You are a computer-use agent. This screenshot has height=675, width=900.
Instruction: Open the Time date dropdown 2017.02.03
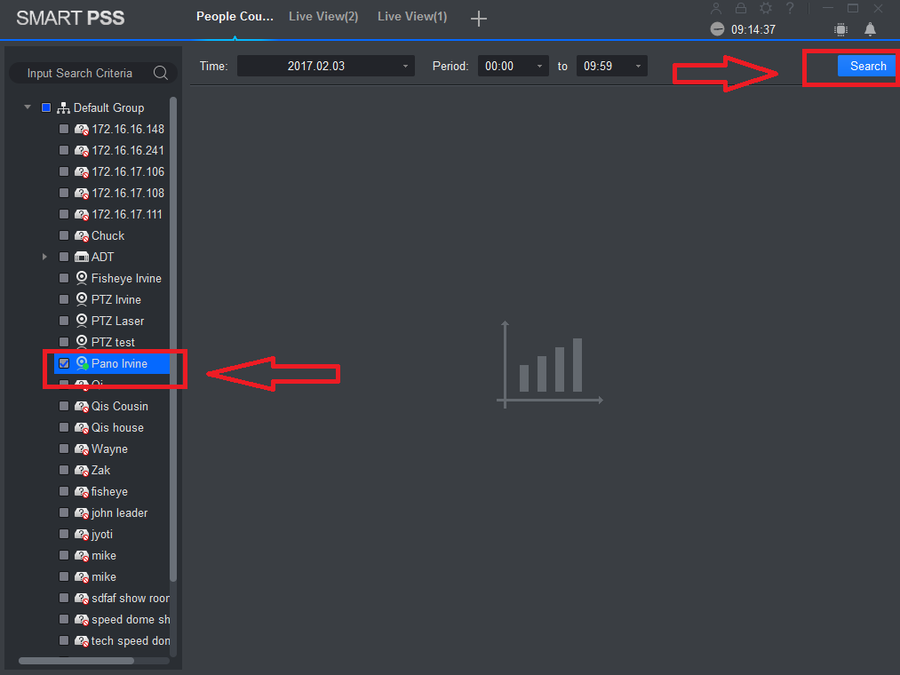point(325,66)
